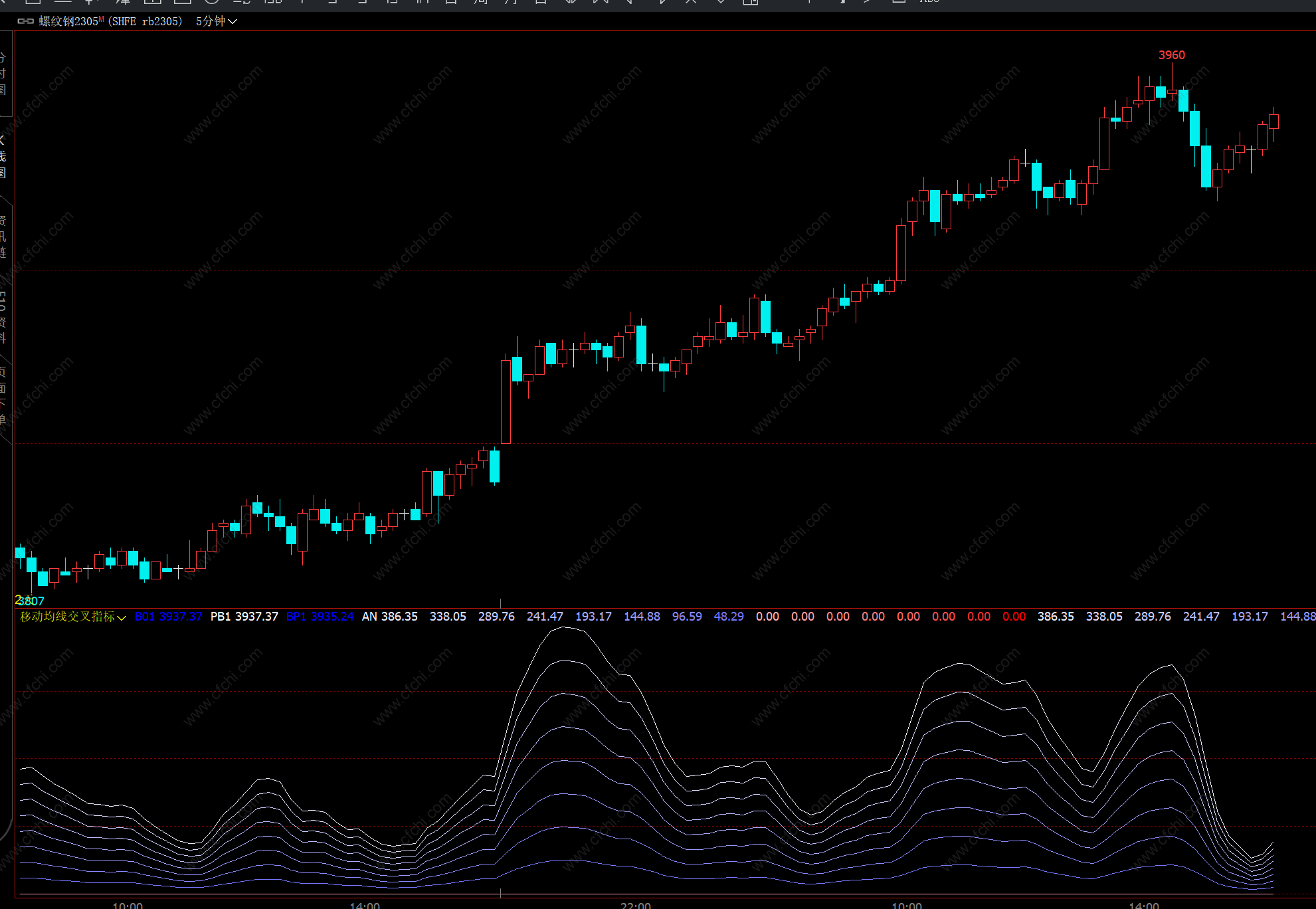Click the PB1 3937.37 indicator value

(244, 617)
